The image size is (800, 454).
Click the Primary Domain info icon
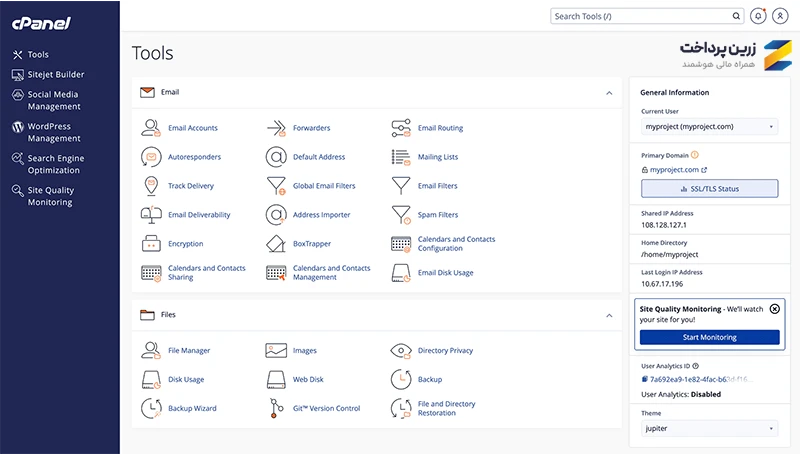(694, 155)
